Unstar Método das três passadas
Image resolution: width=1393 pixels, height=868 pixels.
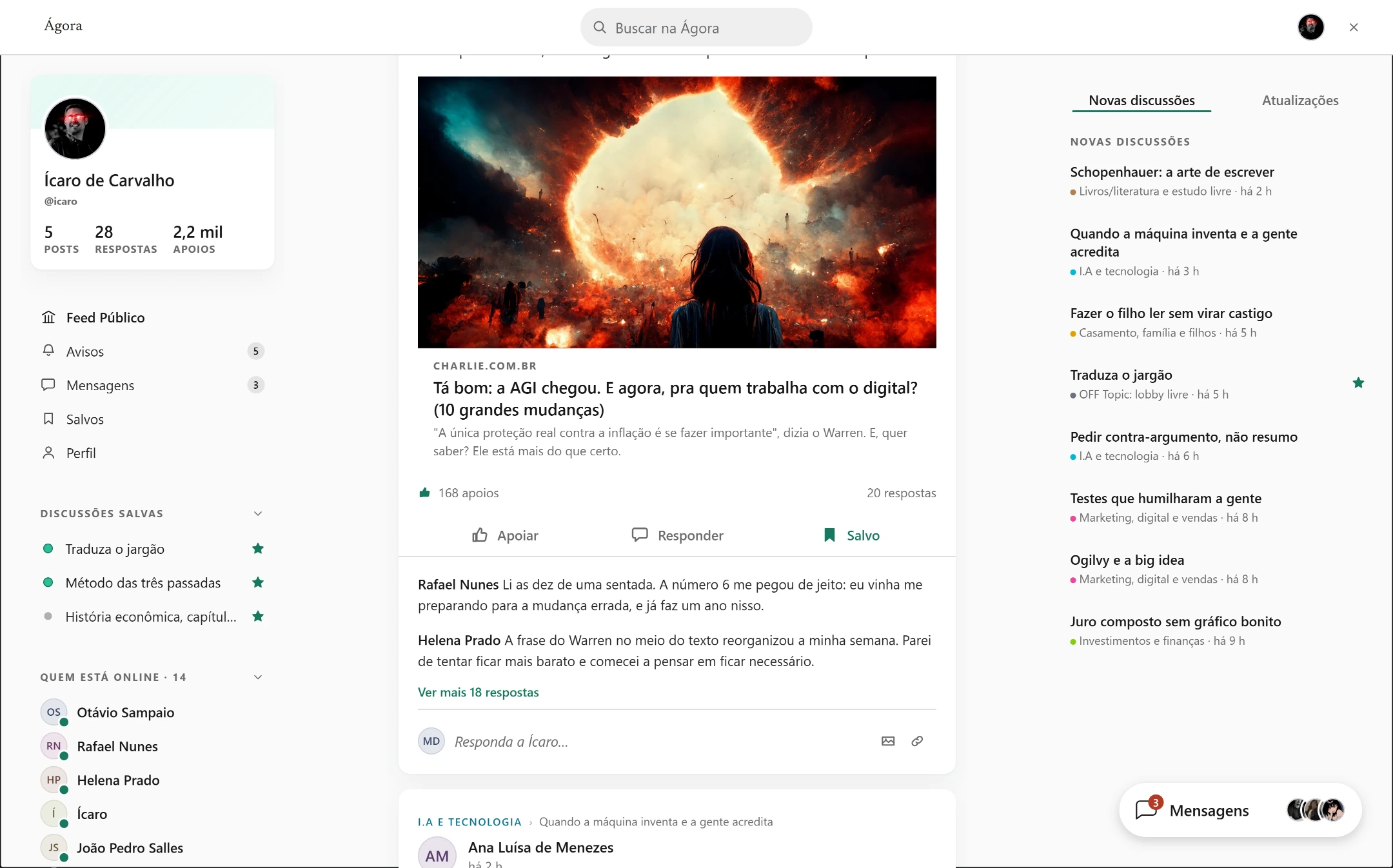click(x=258, y=582)
